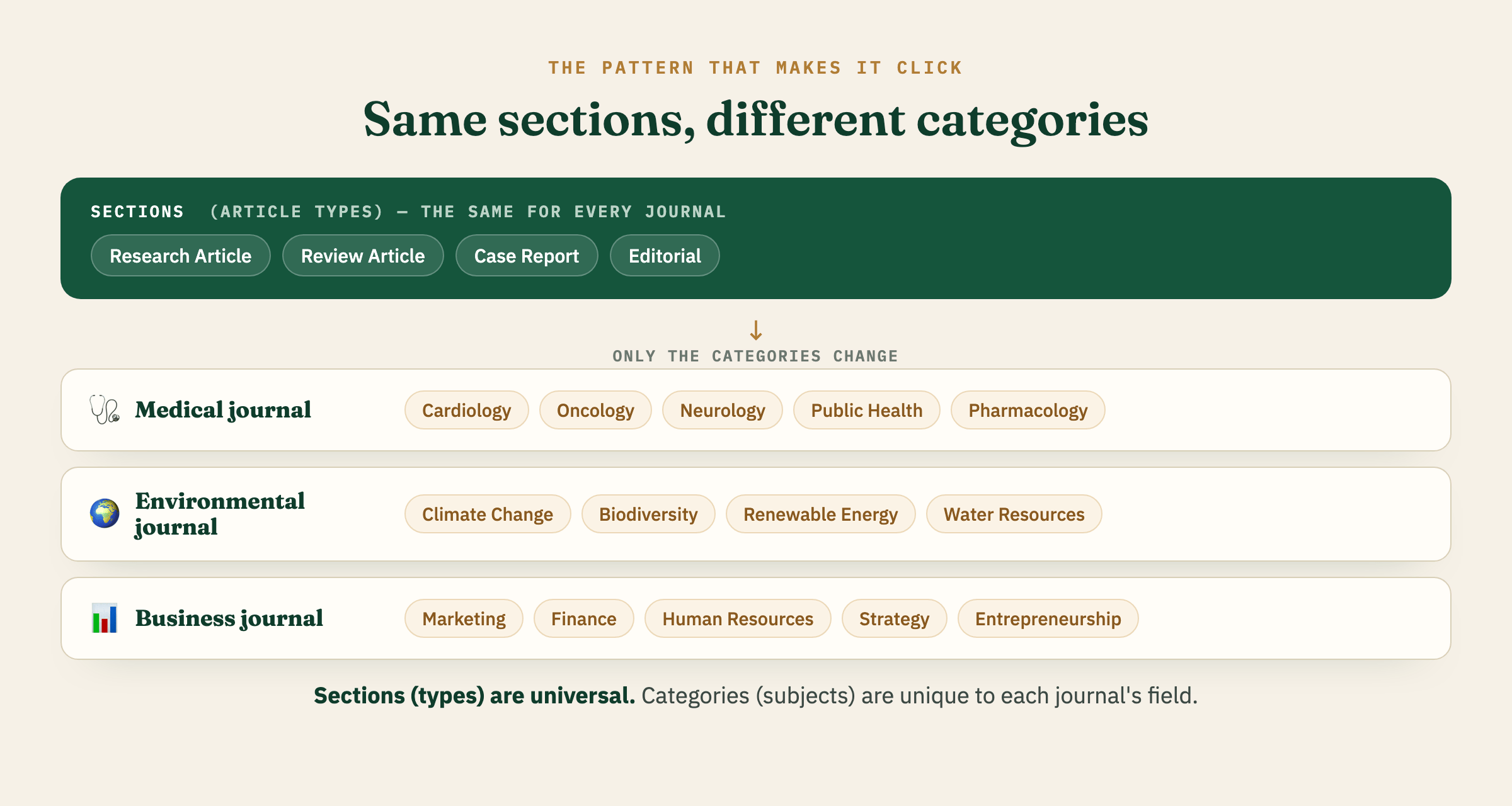
Task: Click the Medical journal title
Action: 223,410
